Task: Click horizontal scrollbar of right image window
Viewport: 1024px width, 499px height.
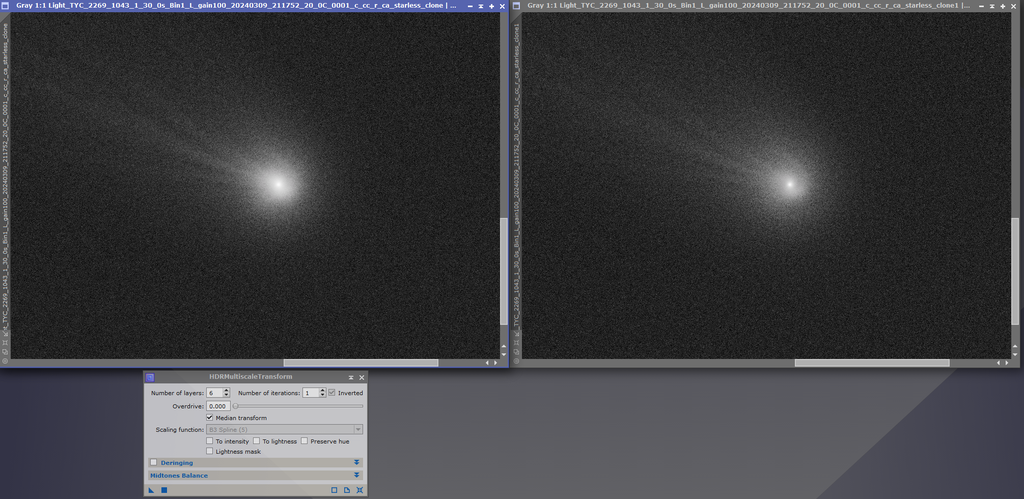Action: [872, 362]
